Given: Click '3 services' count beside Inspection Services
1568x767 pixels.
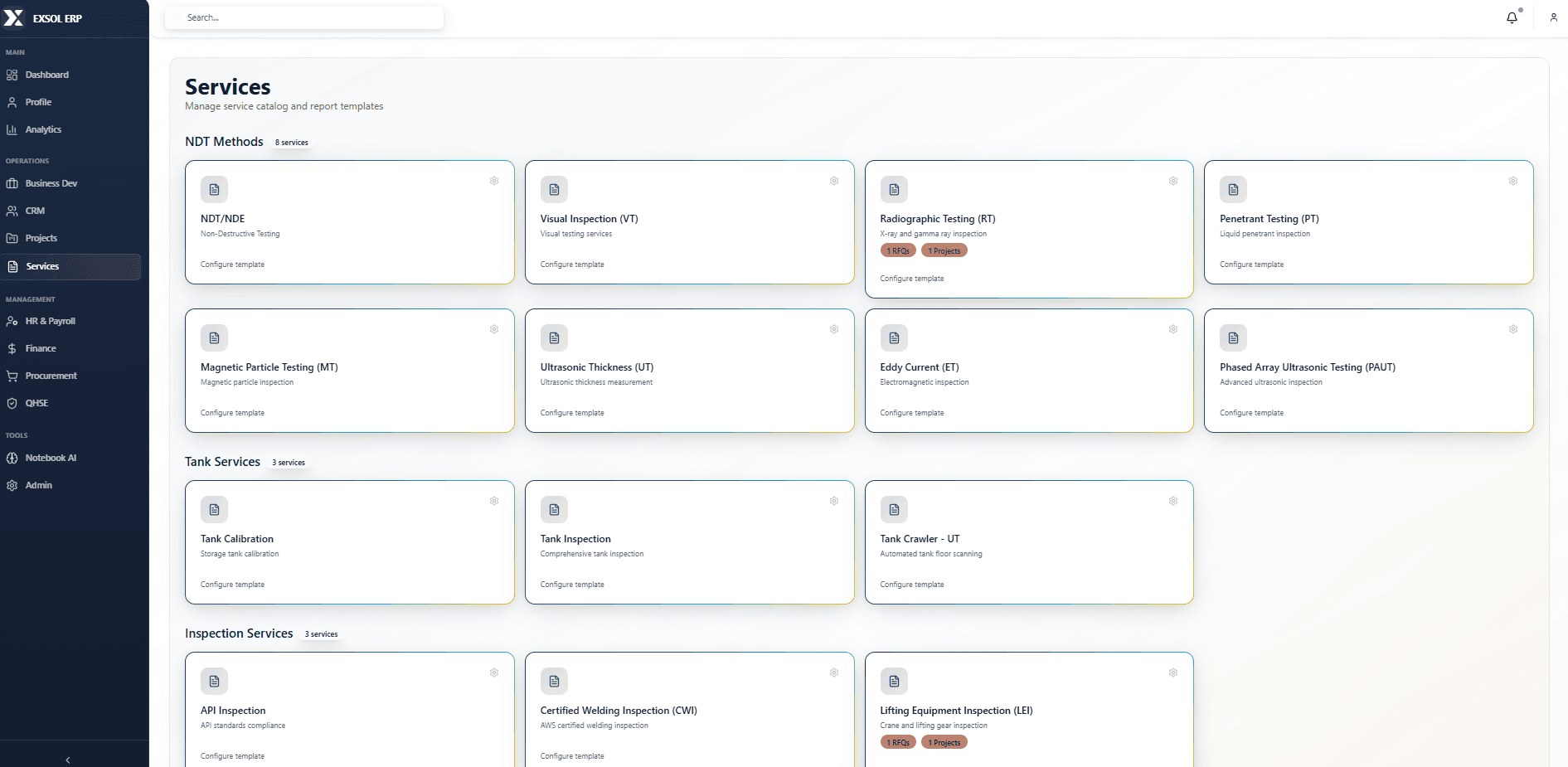Looking at the screenshot, I should coord(322,634).
